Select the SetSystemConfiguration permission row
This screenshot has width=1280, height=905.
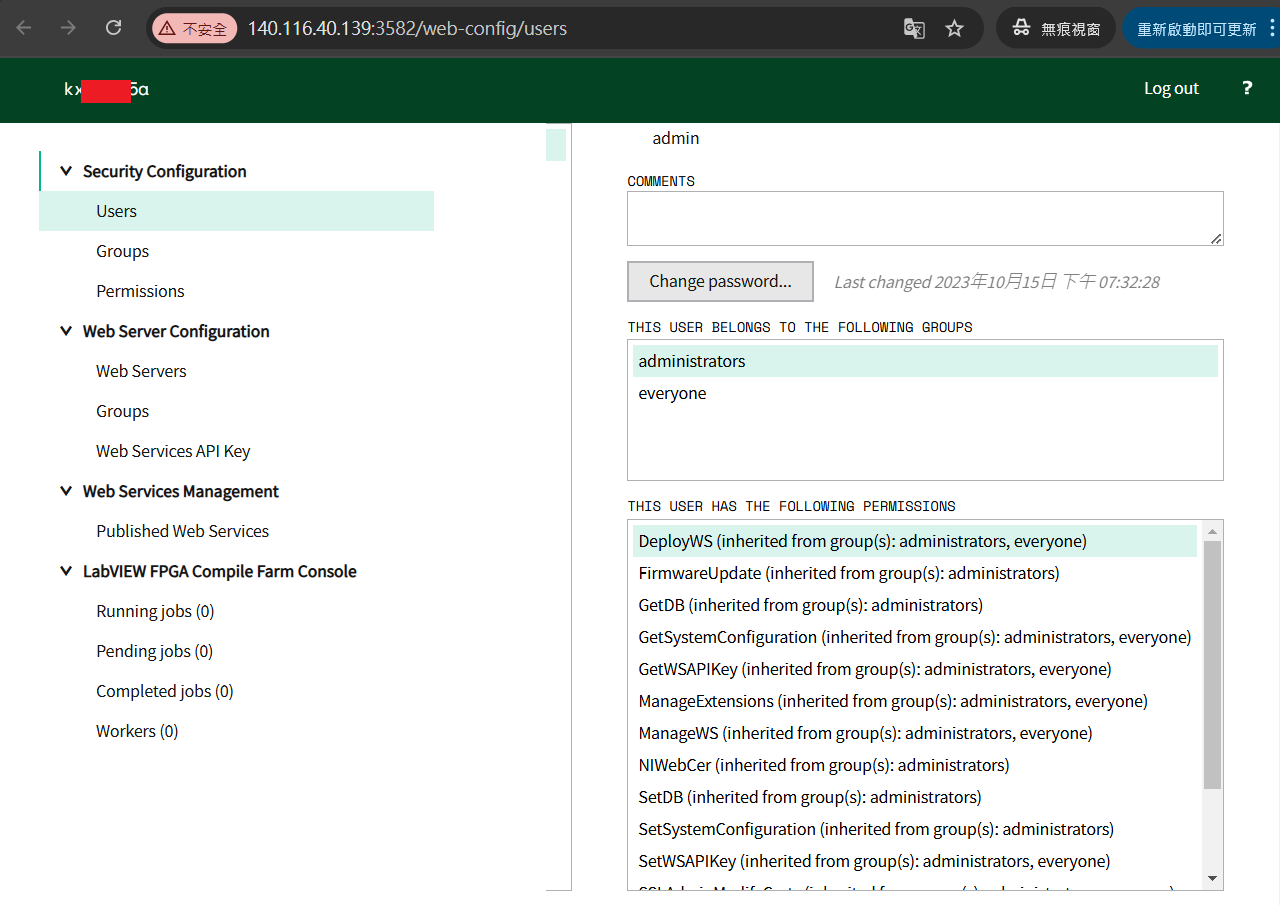click(x=915, y=829)
